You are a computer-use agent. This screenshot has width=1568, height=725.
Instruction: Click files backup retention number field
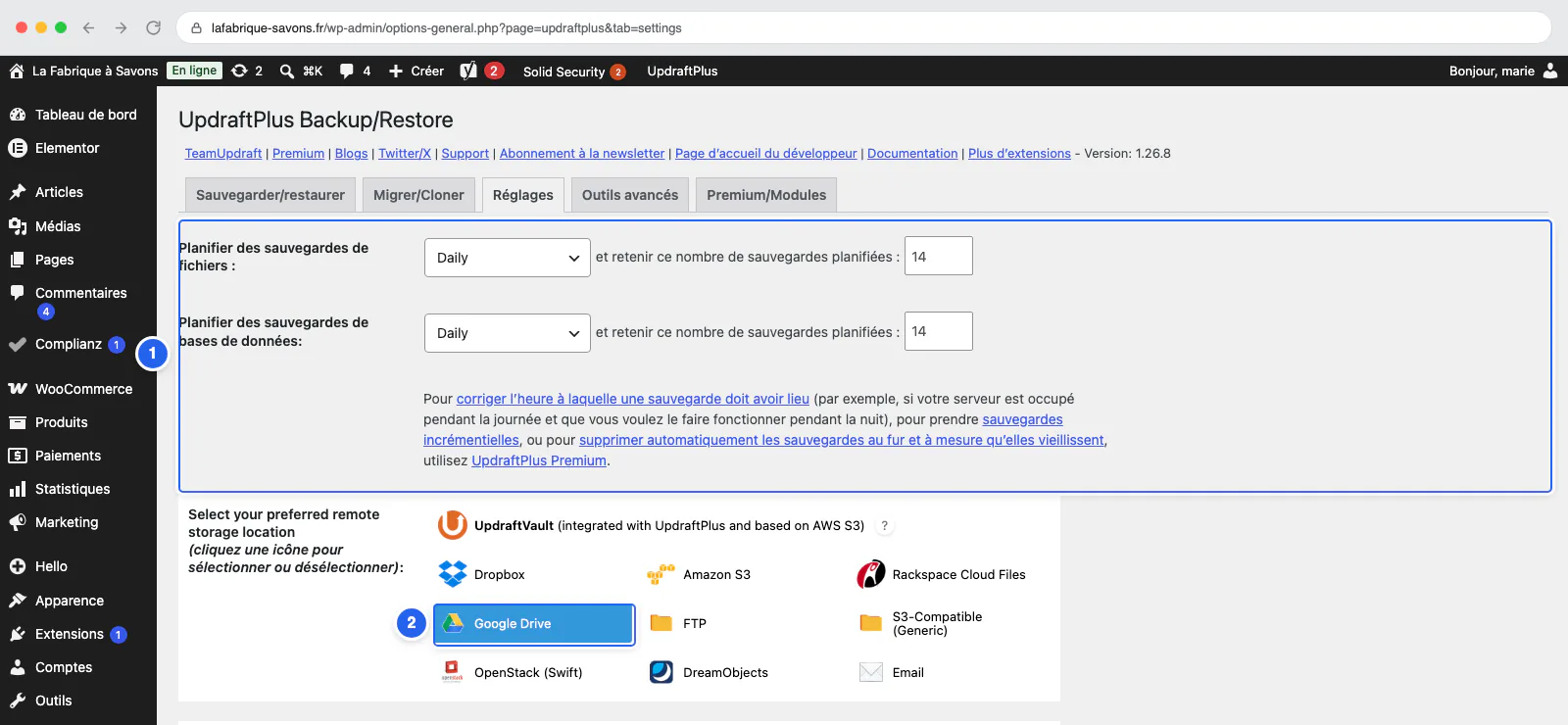pos(939,256)
